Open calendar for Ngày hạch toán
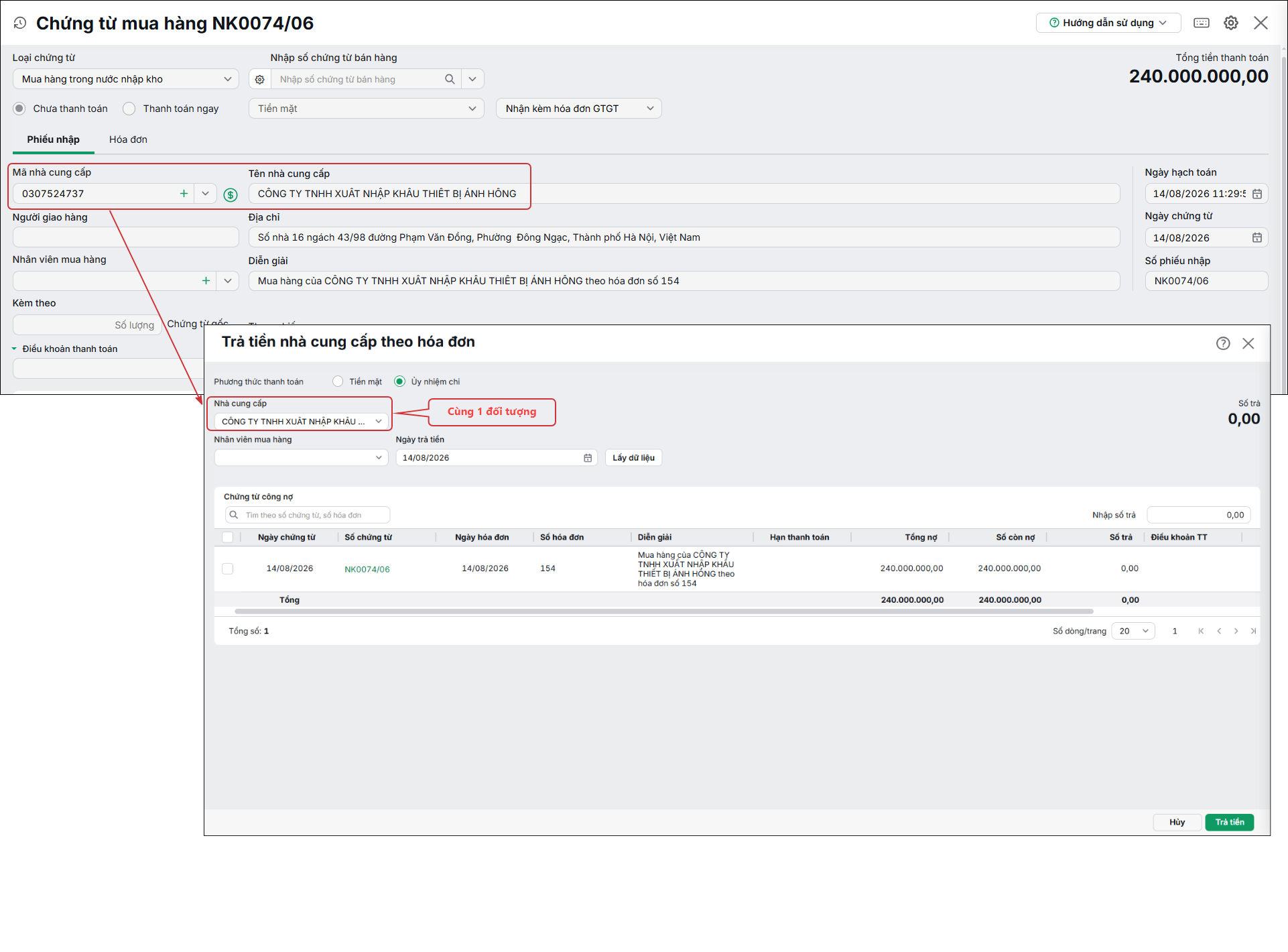 point(1257,194)
